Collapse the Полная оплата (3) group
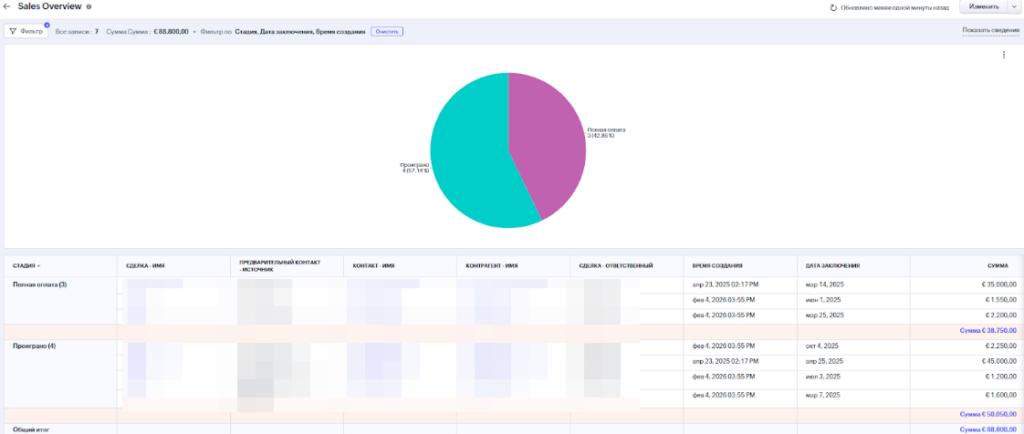The width and height of the screenshot is (1024, 434). coord(39,285)
